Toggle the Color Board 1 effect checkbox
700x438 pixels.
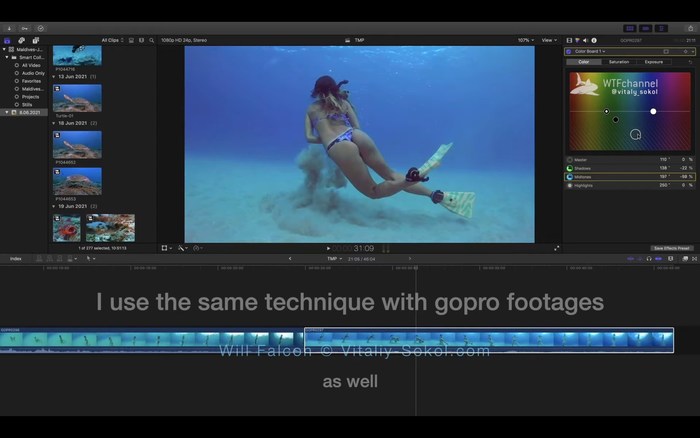coord(570,51)
